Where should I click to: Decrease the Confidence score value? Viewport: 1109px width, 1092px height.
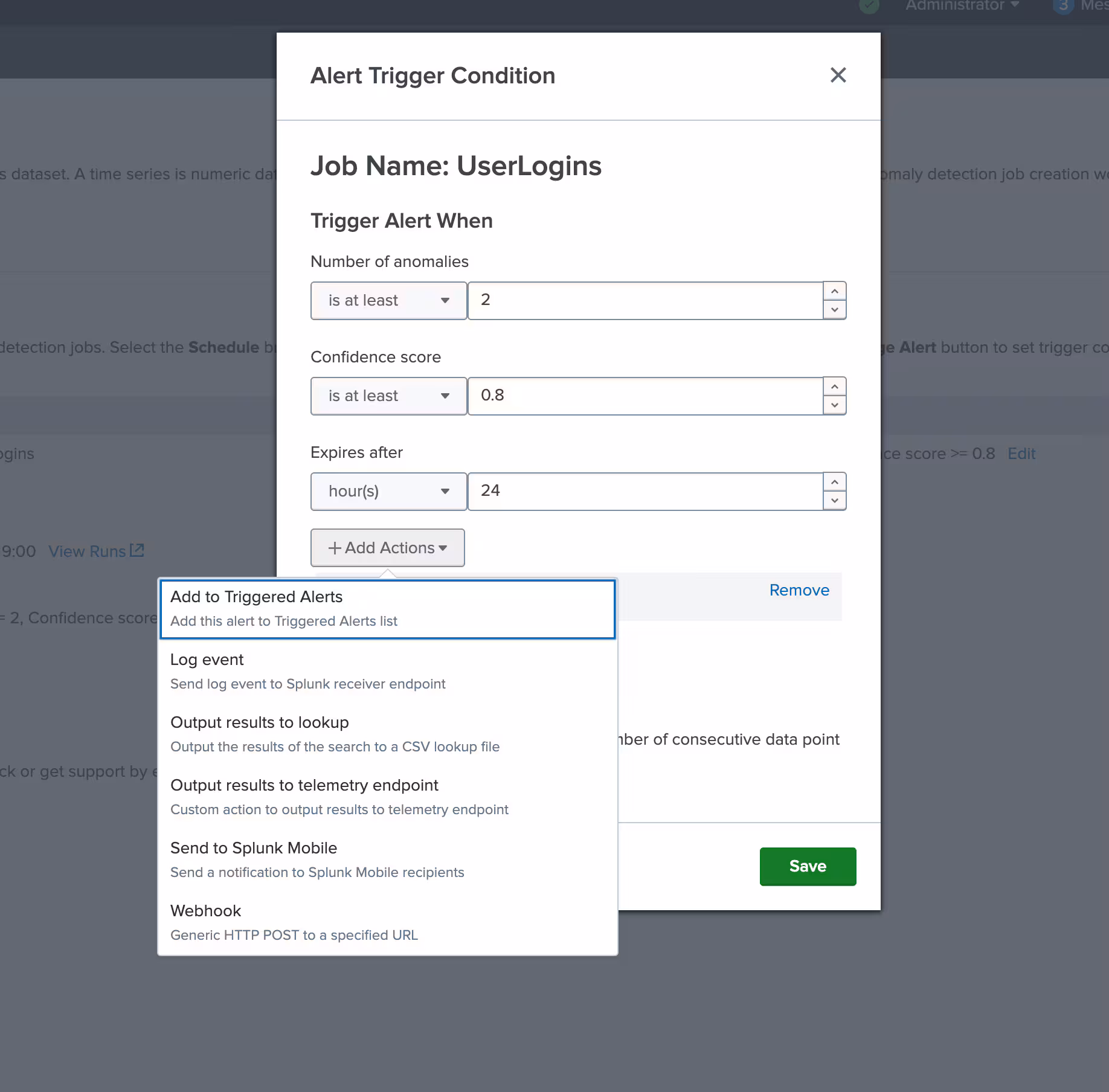(834, 405)
